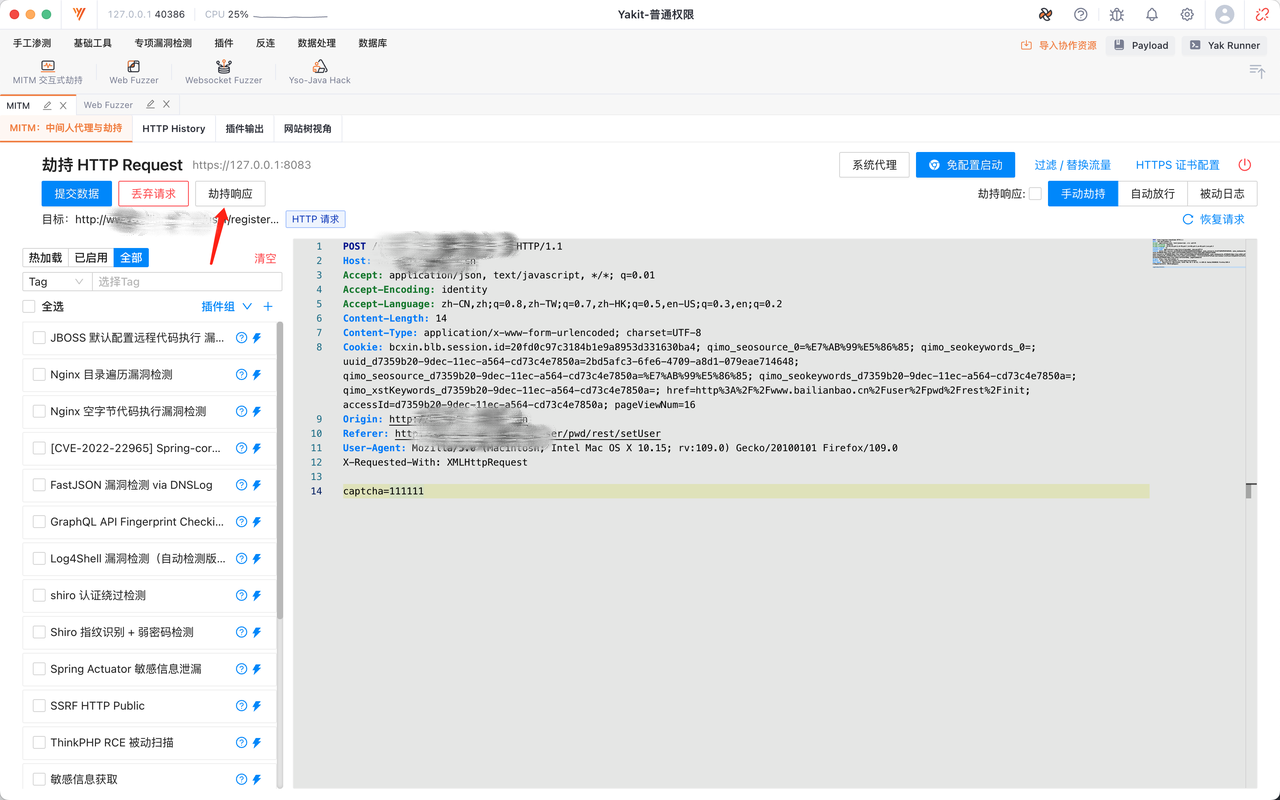
Task: Click the red power stop-hijack icon
Action: click(1245, 165)
